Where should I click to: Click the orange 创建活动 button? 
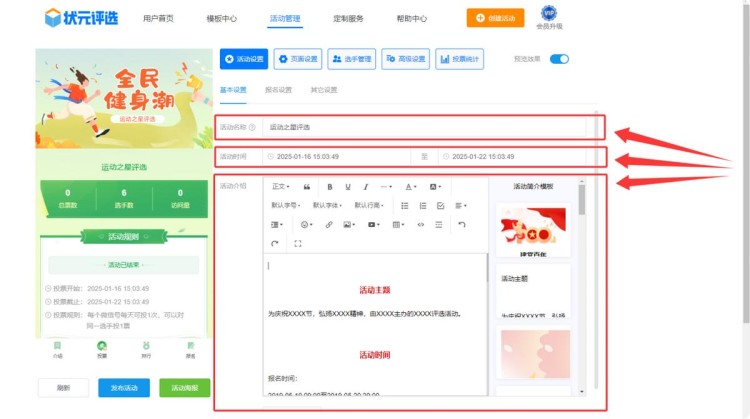tap(495, 18)
